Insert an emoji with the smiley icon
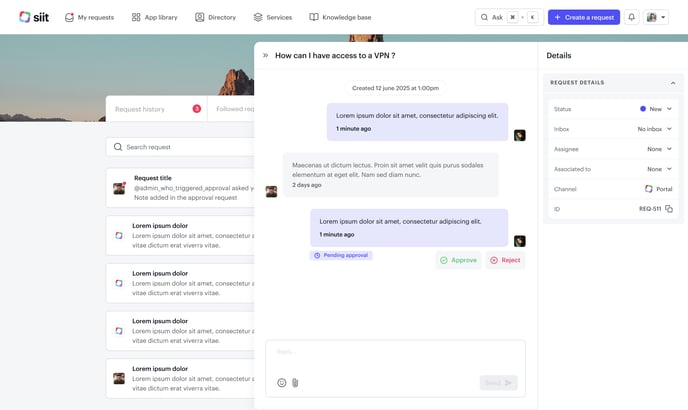The image size is (688, 410). 282,383
